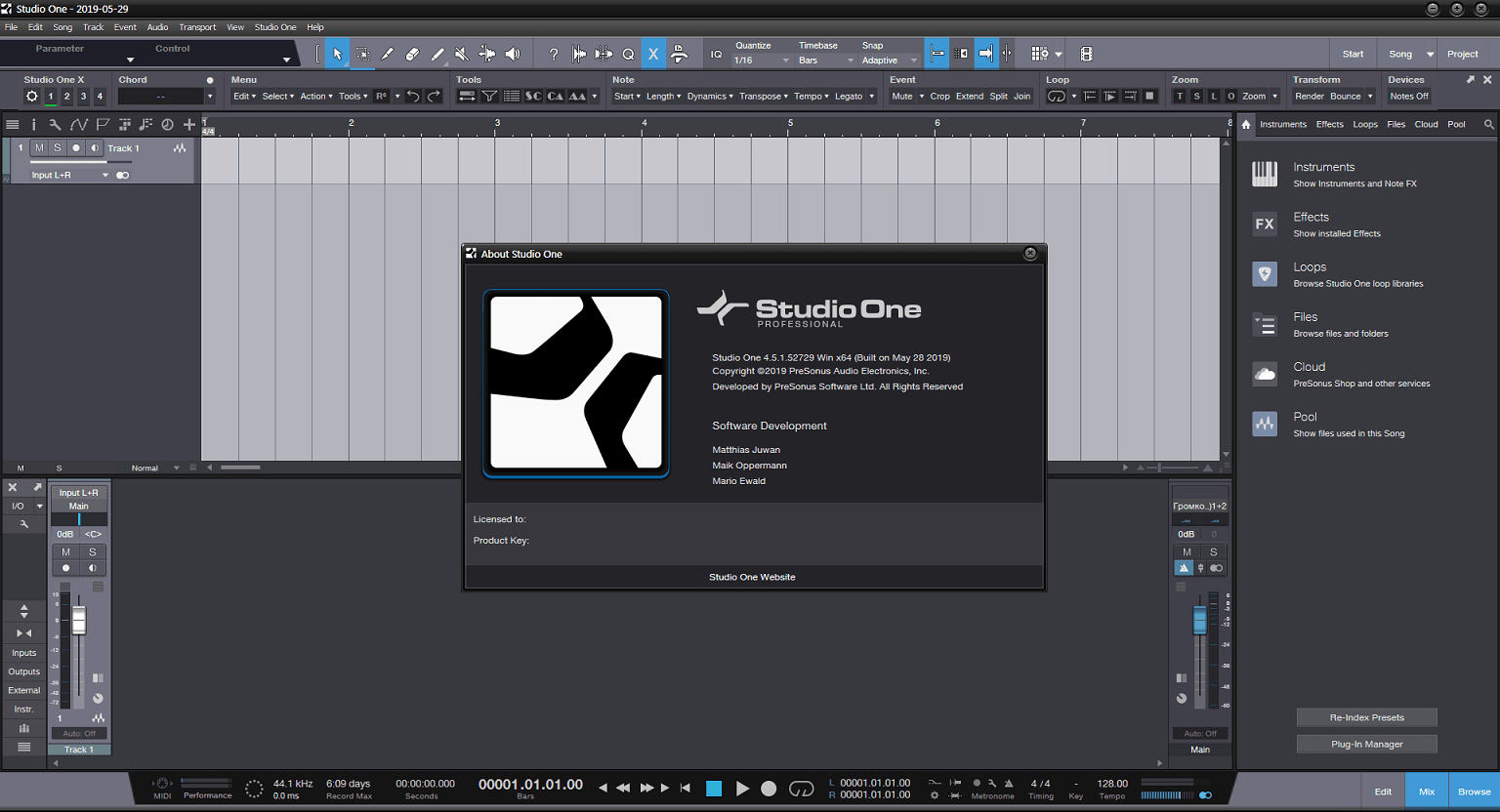Arm record on Track 1

(76, 148)
